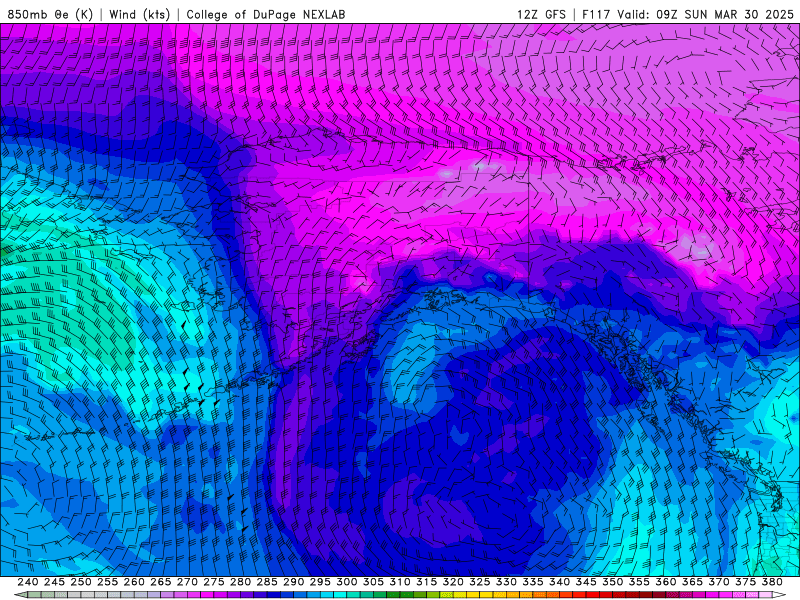Click the 335 value on the color scale
800x600 pixels.
point(533,582)
